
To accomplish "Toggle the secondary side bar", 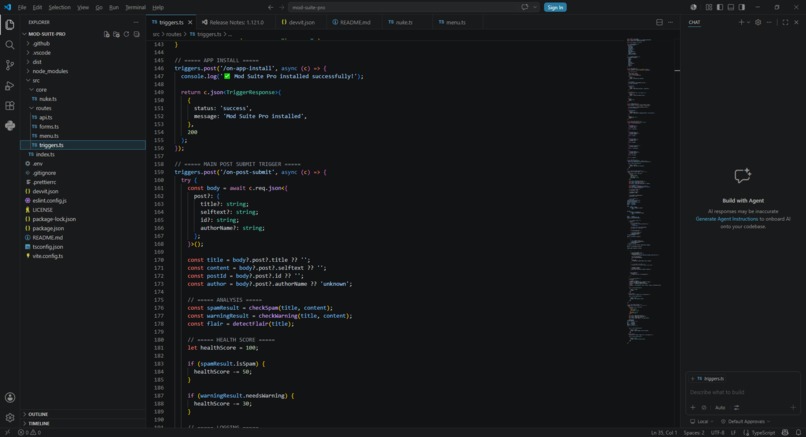I will click(741, 7).
